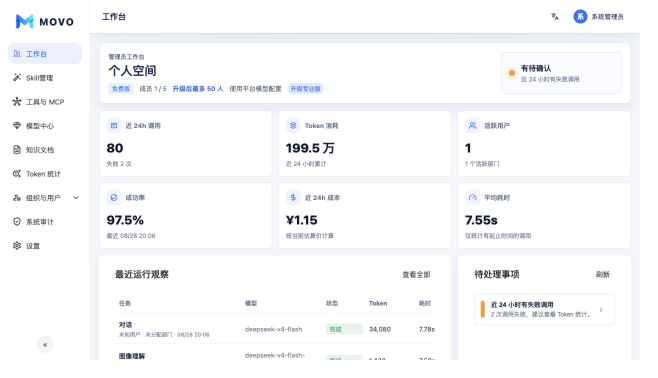Click the 系统审计 shield icon
The image size is (658, 378).
coord(17,222)
